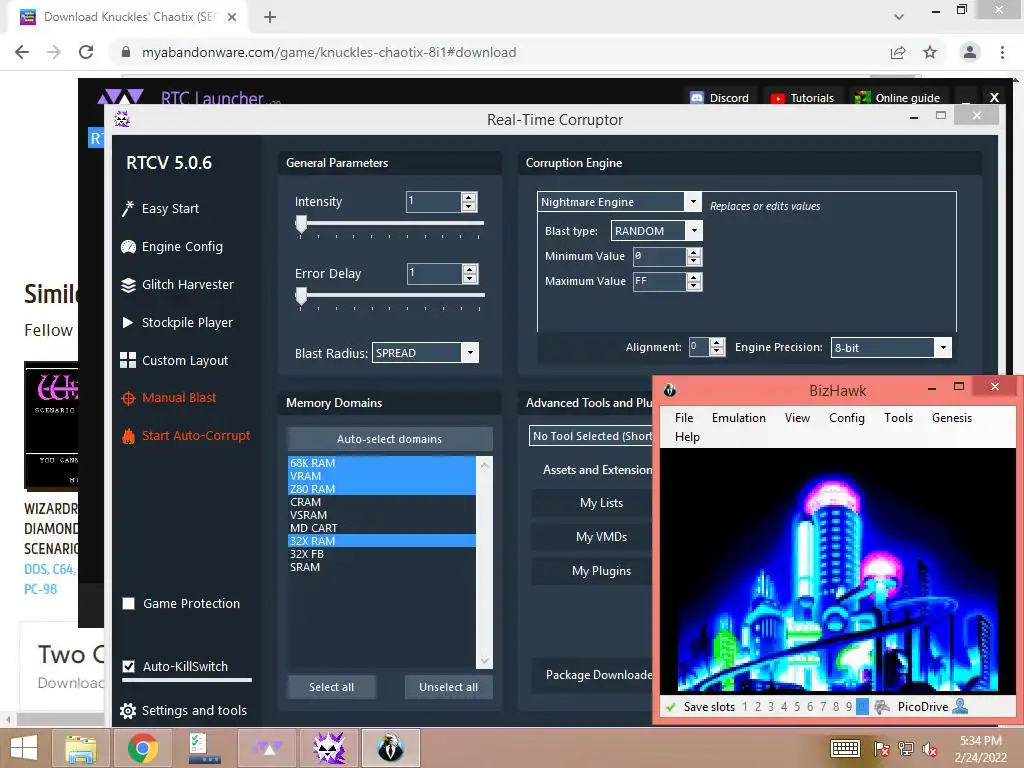
Task: Select SRAM memory domain
Action: [x=382, y=567]
